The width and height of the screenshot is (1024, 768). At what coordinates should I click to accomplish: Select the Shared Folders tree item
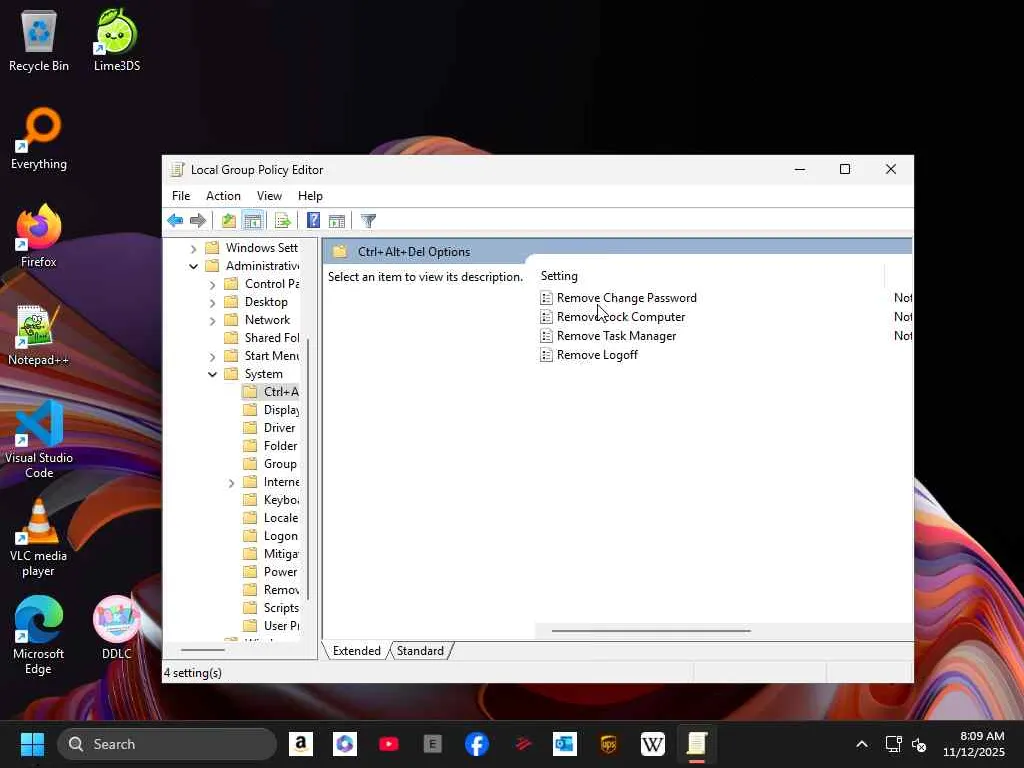[x=261, y=338]
